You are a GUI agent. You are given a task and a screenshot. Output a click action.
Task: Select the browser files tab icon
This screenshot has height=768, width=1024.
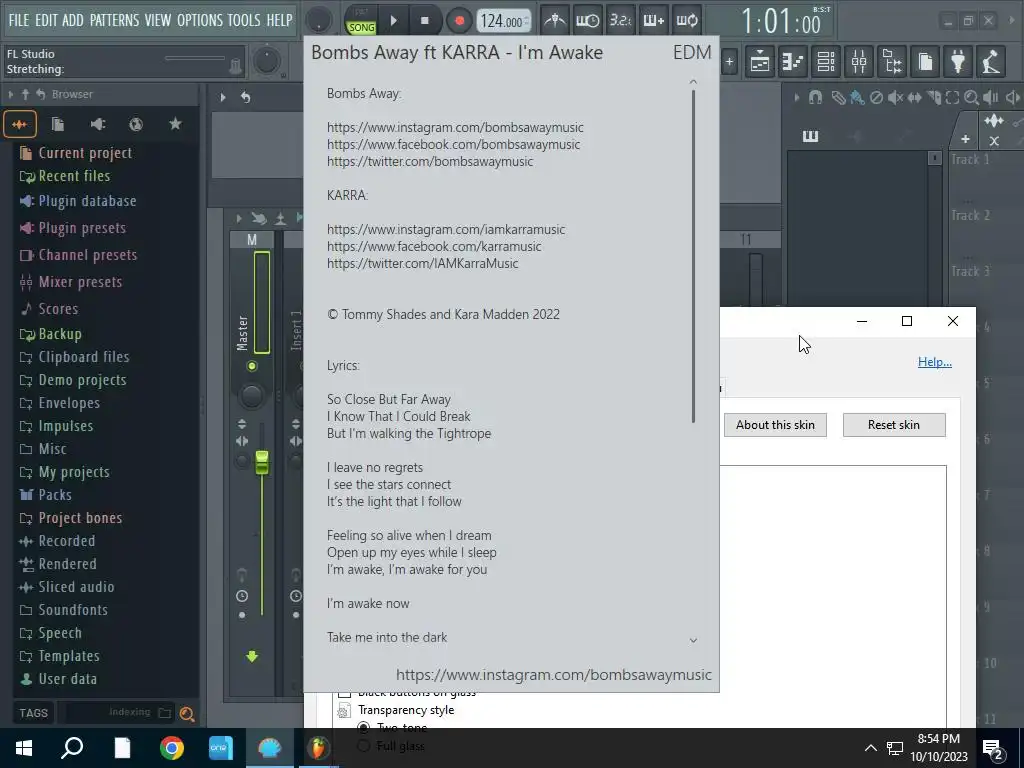(x=58, y=124)
